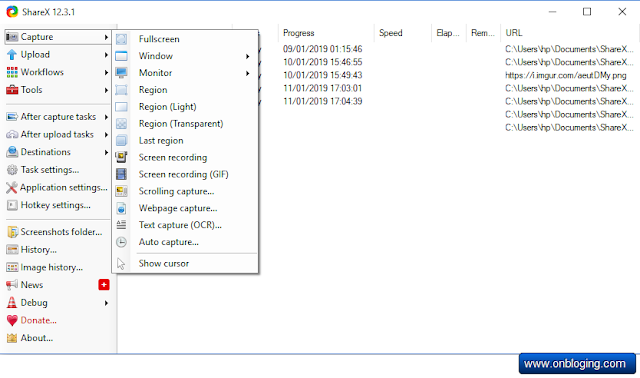This screenshot has width=640, height=378.
Task: Click the Capture camera icon in sidebar
Action: (x=12, y=37)
